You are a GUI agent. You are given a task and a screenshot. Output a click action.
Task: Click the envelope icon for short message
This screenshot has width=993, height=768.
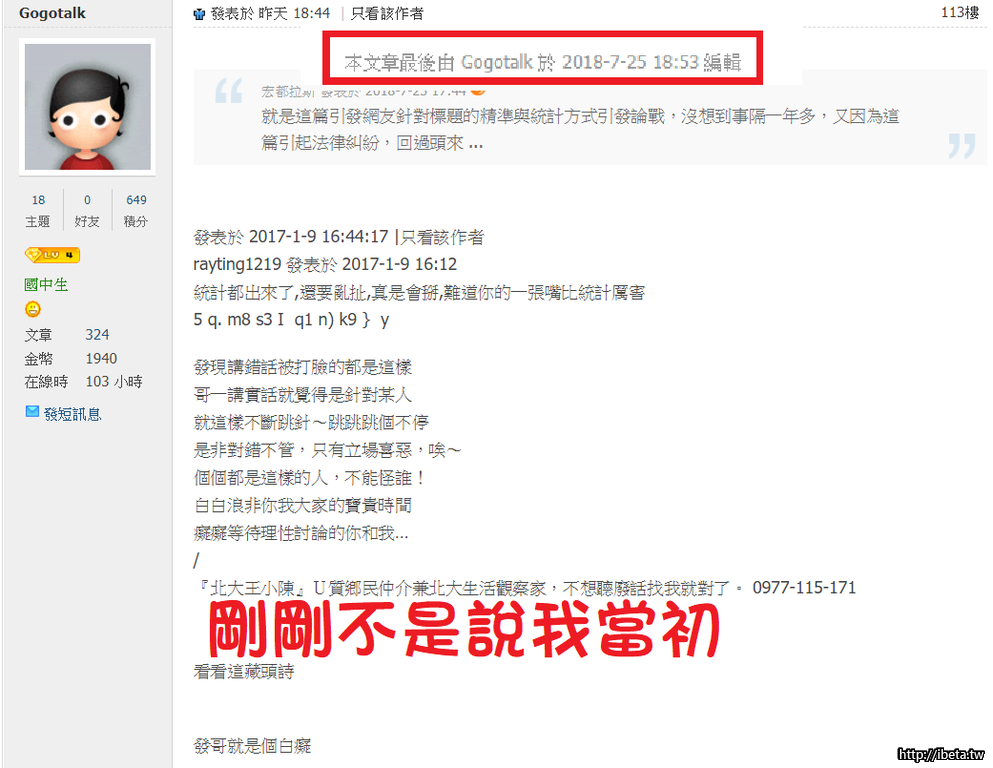[x=32, y=412]
